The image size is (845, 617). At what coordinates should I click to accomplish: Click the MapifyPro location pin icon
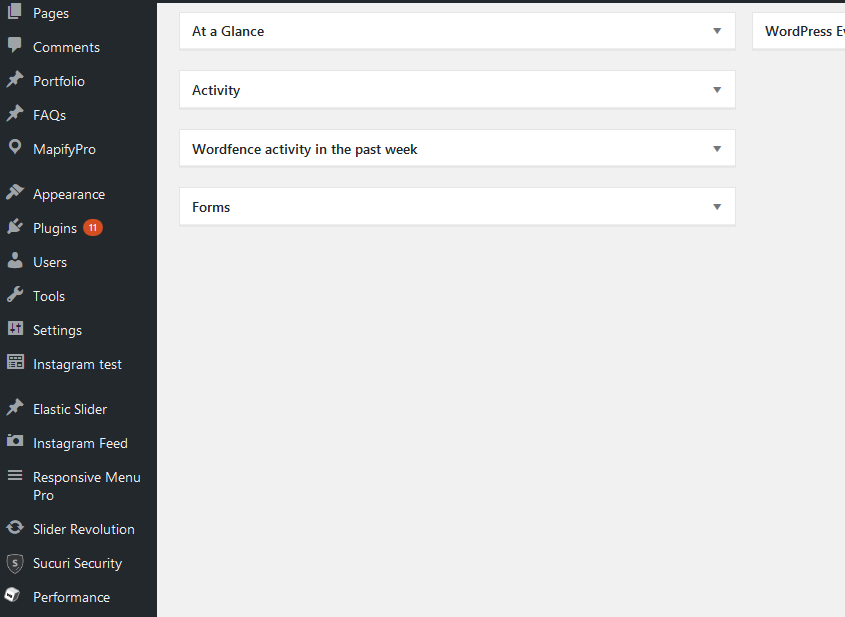pyautogui.click(x=15, y=149)
